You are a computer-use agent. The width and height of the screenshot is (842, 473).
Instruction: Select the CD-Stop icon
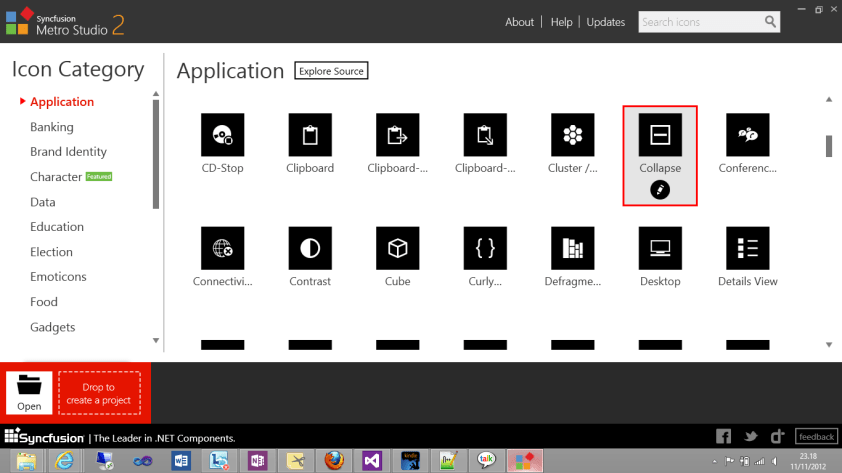click(222, 134)
